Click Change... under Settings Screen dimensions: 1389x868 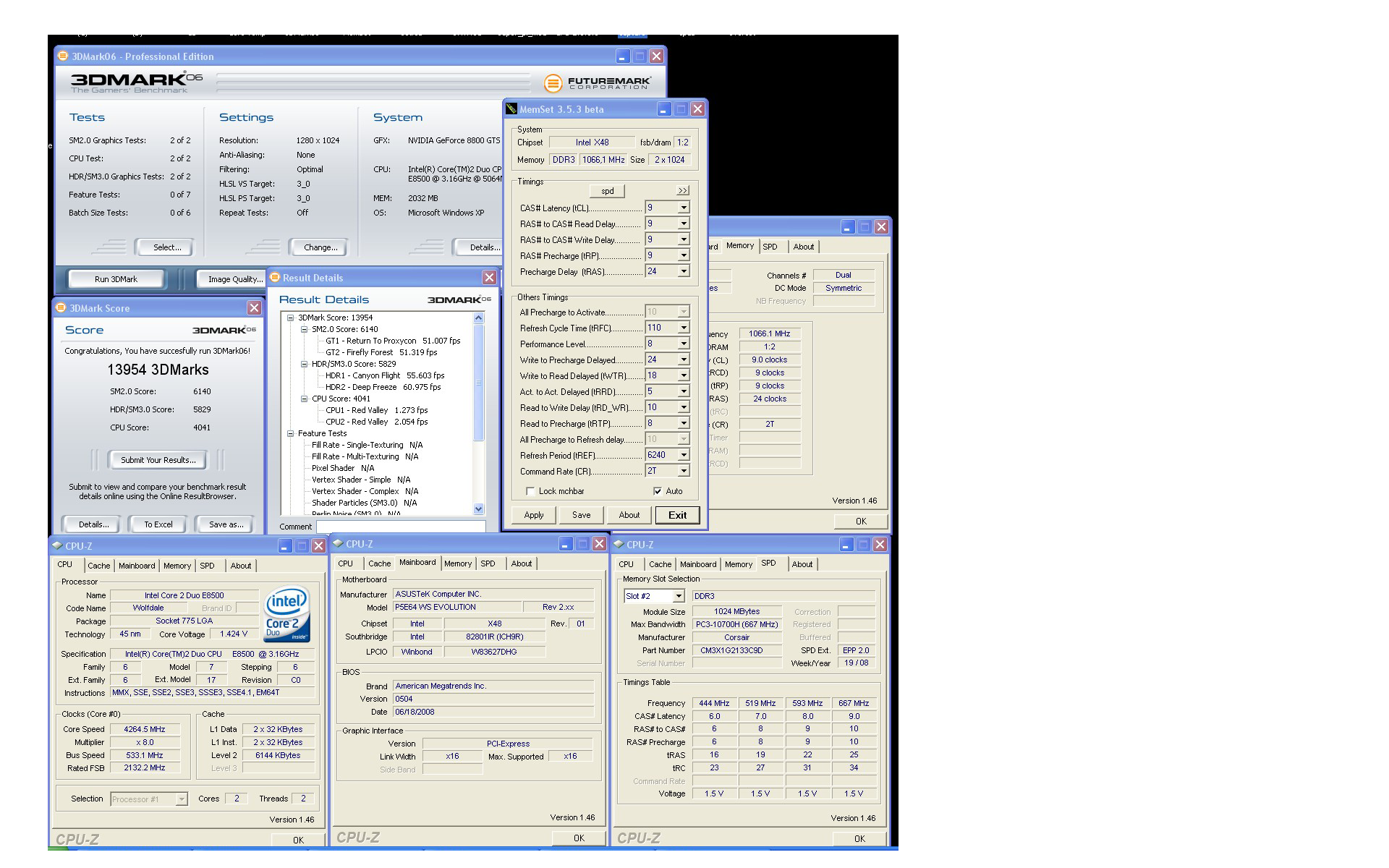click(x=320, y=247)
